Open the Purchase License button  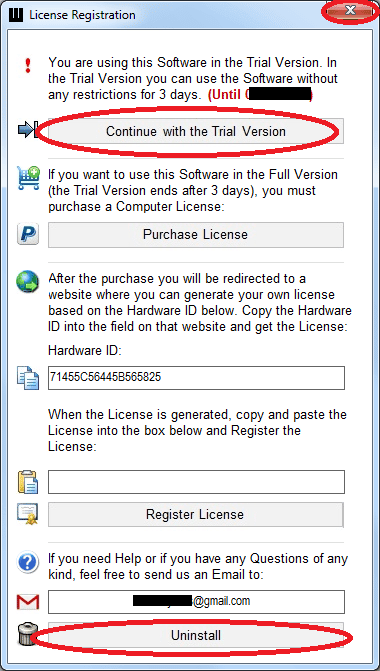pos(196,235)
